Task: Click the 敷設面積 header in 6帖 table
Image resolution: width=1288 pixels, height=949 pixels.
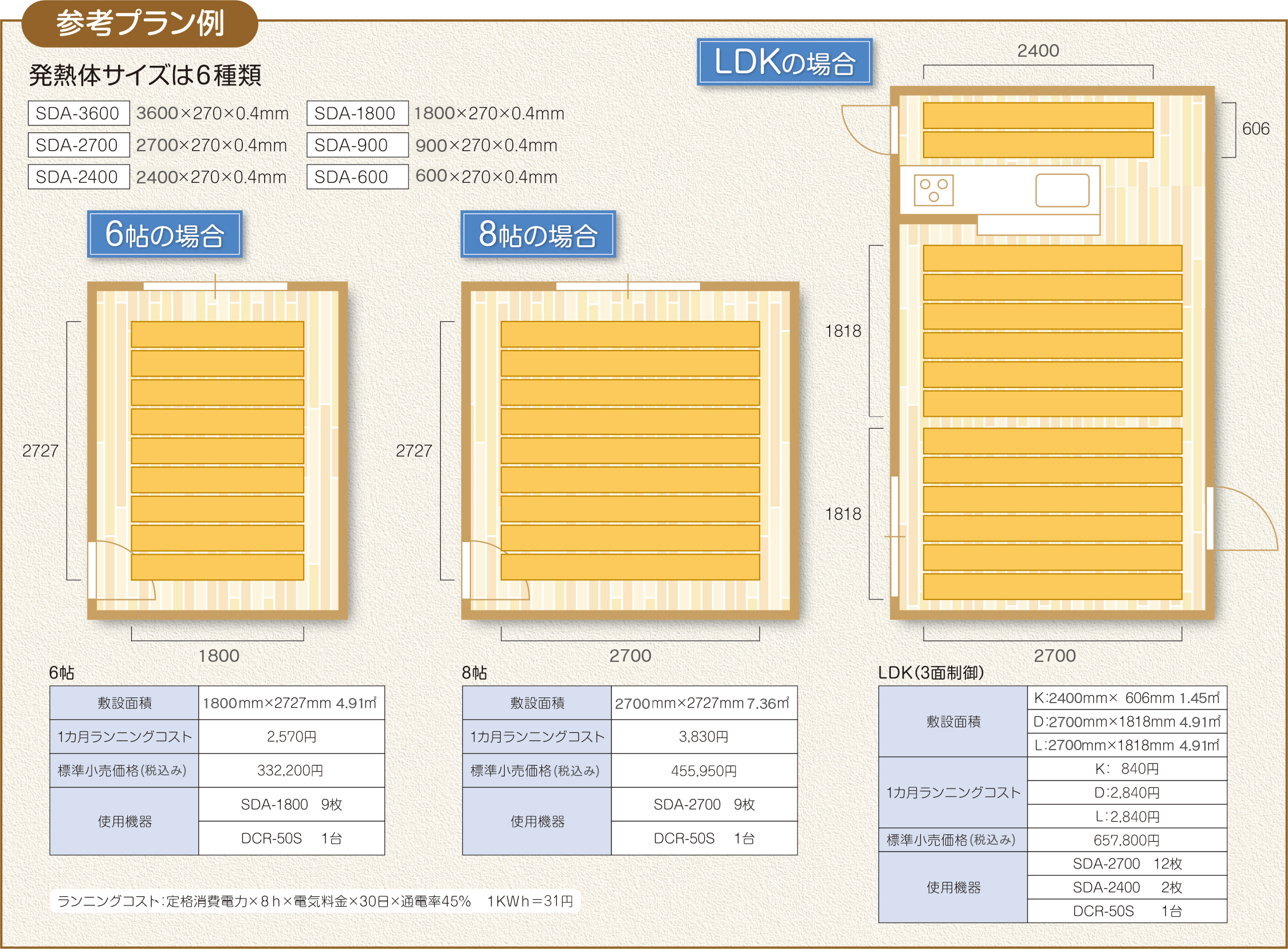Action: [x=124, y=703]
